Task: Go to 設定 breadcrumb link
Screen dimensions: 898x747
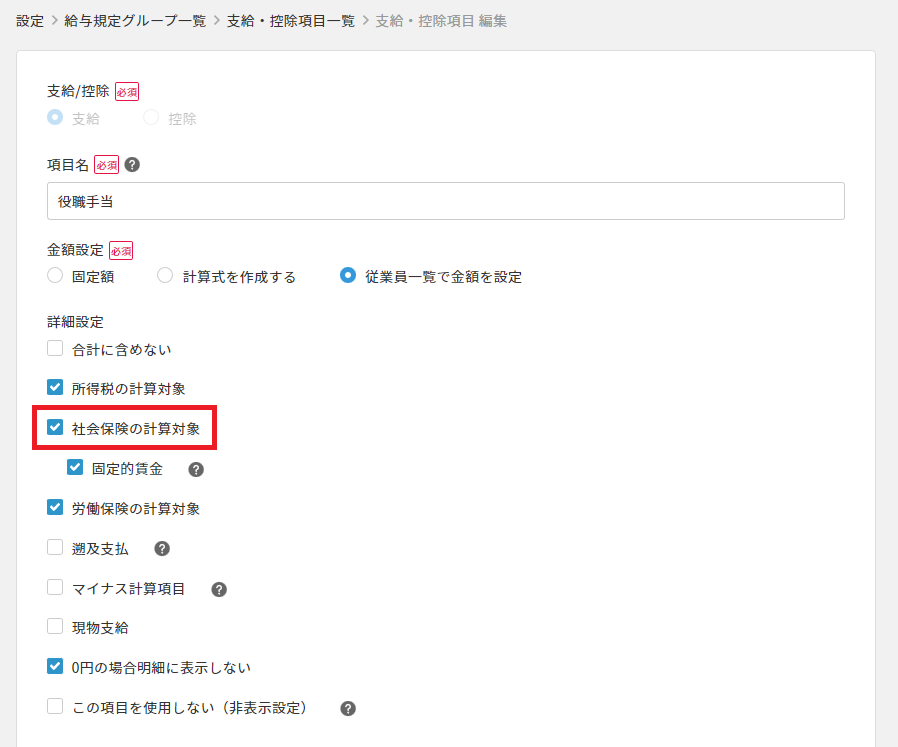Action: (30, 20)
